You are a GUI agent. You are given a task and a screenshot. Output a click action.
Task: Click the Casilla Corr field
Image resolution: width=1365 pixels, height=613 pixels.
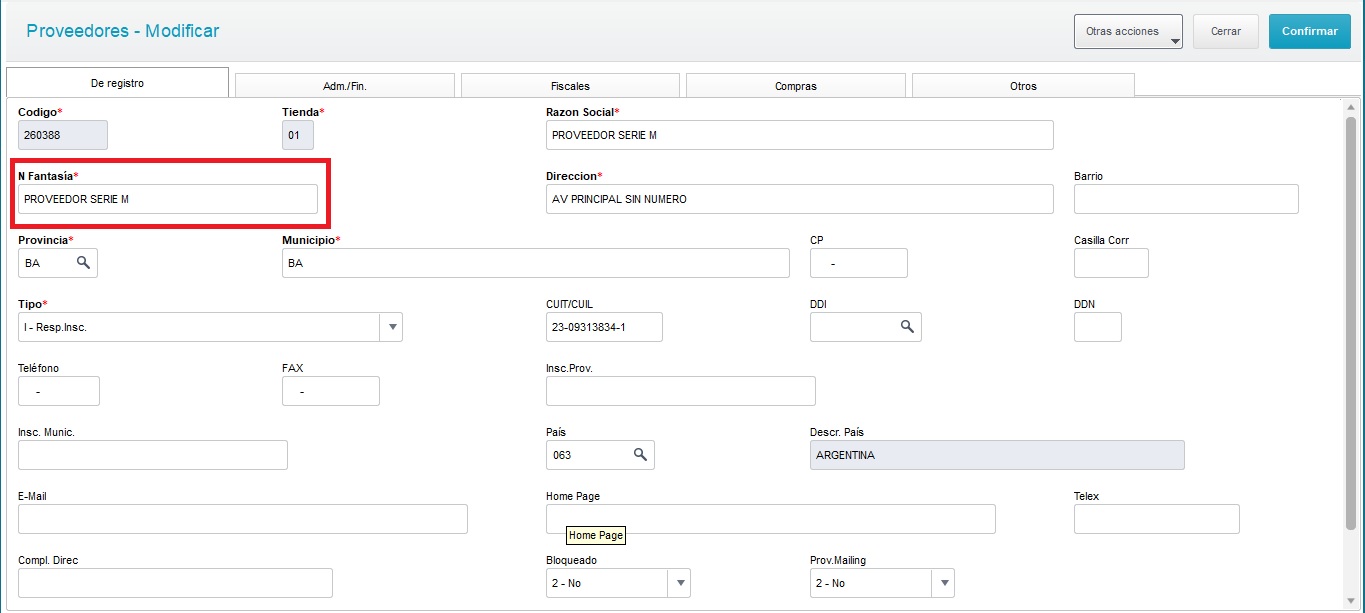pyautogui.click(x=1111, y=263)
